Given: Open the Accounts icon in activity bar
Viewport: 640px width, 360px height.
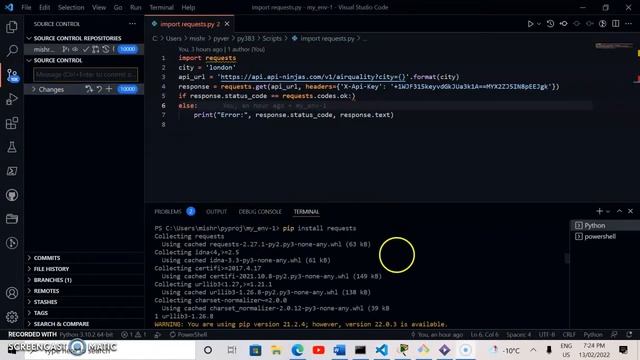Looking at the screenshot, I should (12, 293).
